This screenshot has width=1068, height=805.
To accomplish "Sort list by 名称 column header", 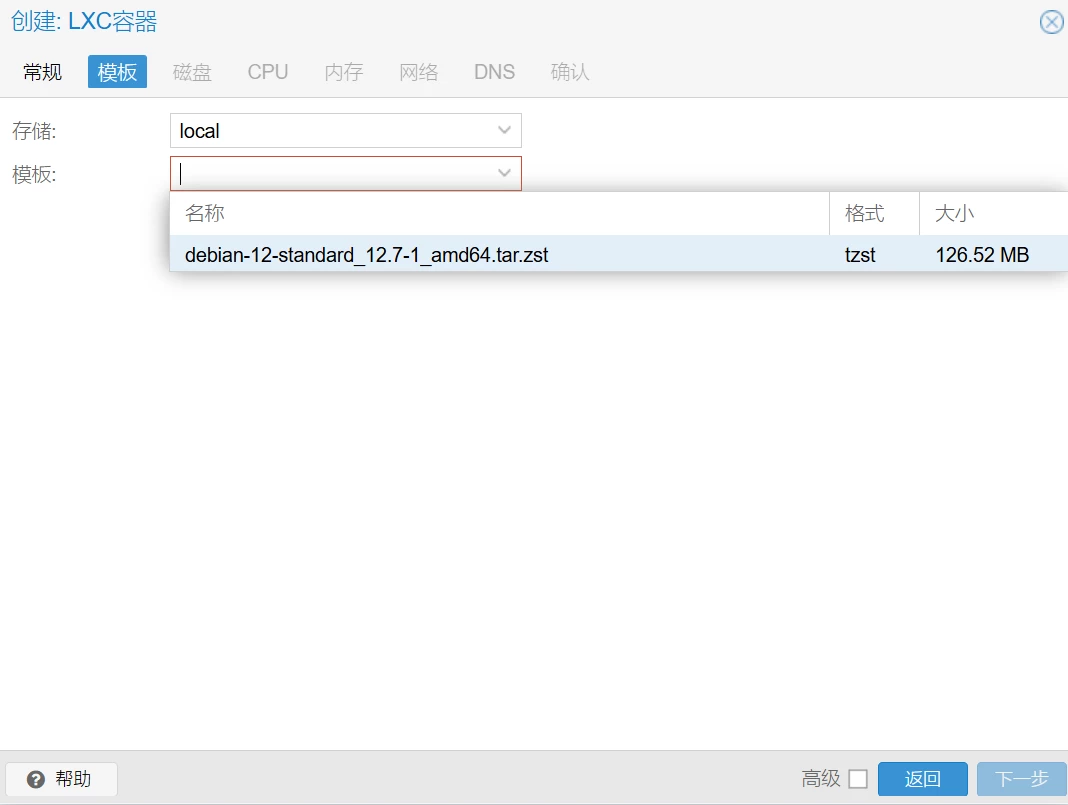I will [499, 214].
